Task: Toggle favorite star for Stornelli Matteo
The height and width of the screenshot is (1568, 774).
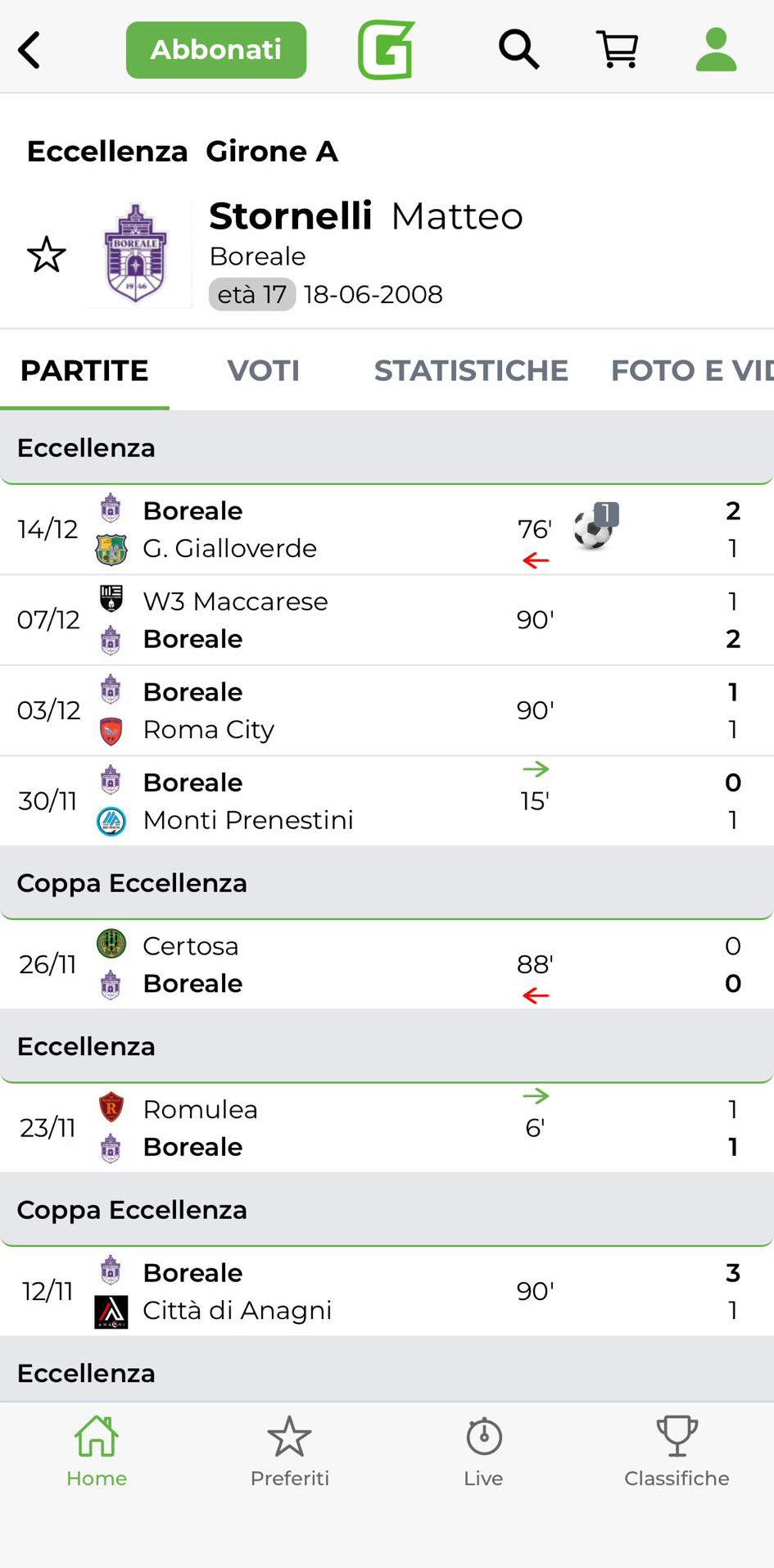Action: coord(47,255)
